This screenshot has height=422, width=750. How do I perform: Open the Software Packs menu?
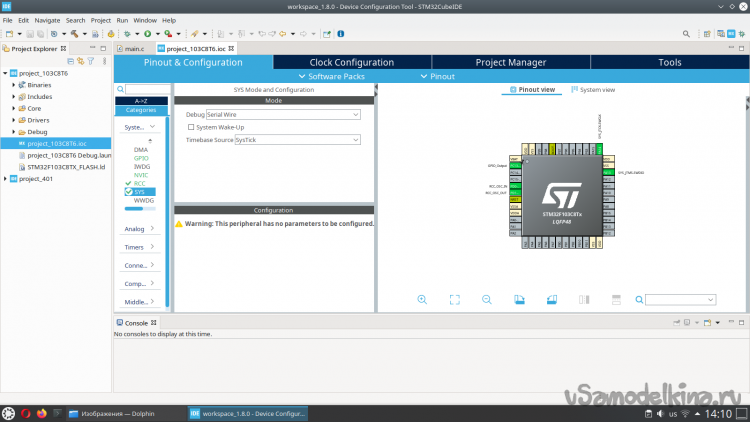336,76
